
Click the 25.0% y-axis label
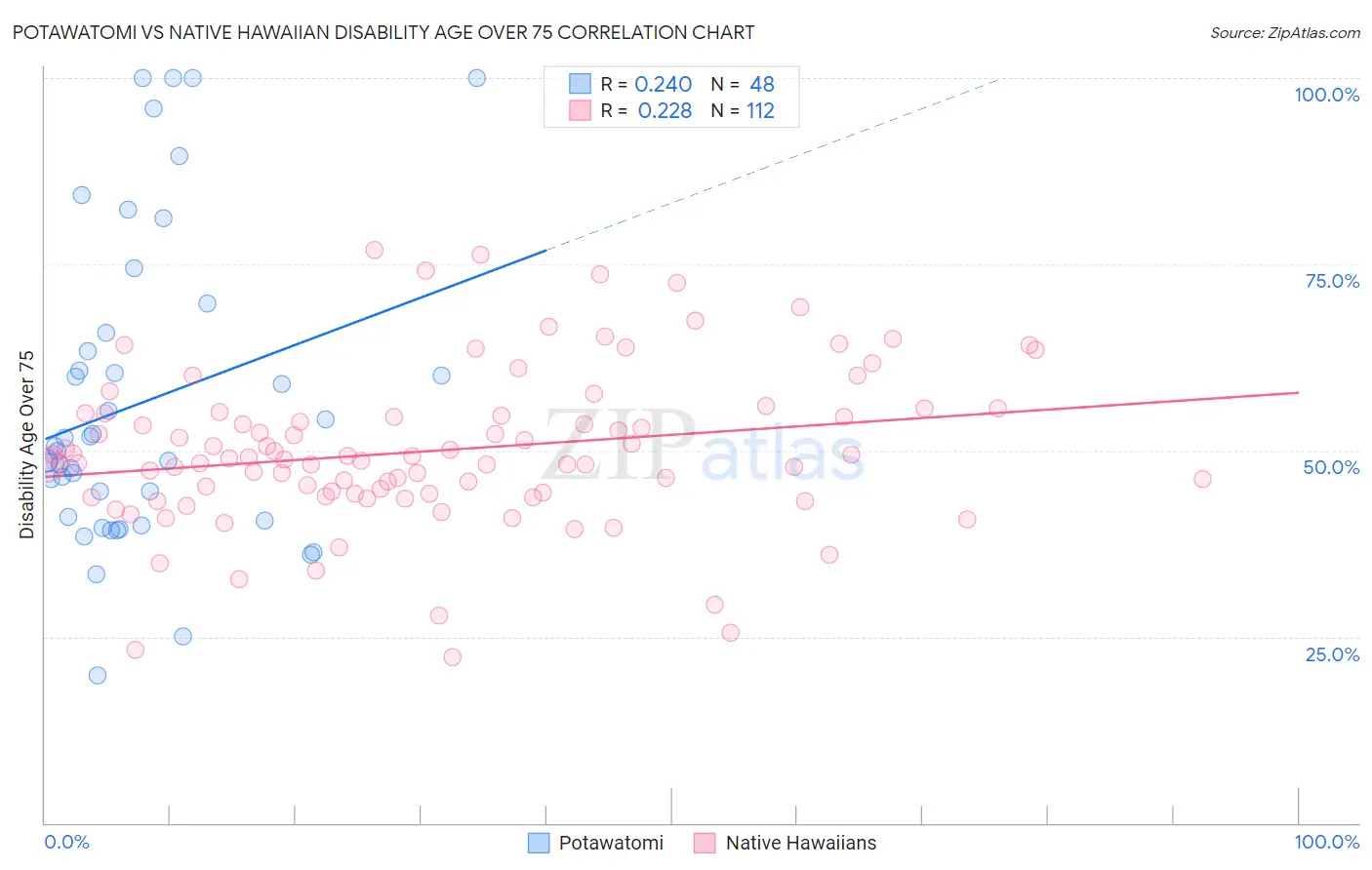pyautogui.click(x=1332, y=654)
